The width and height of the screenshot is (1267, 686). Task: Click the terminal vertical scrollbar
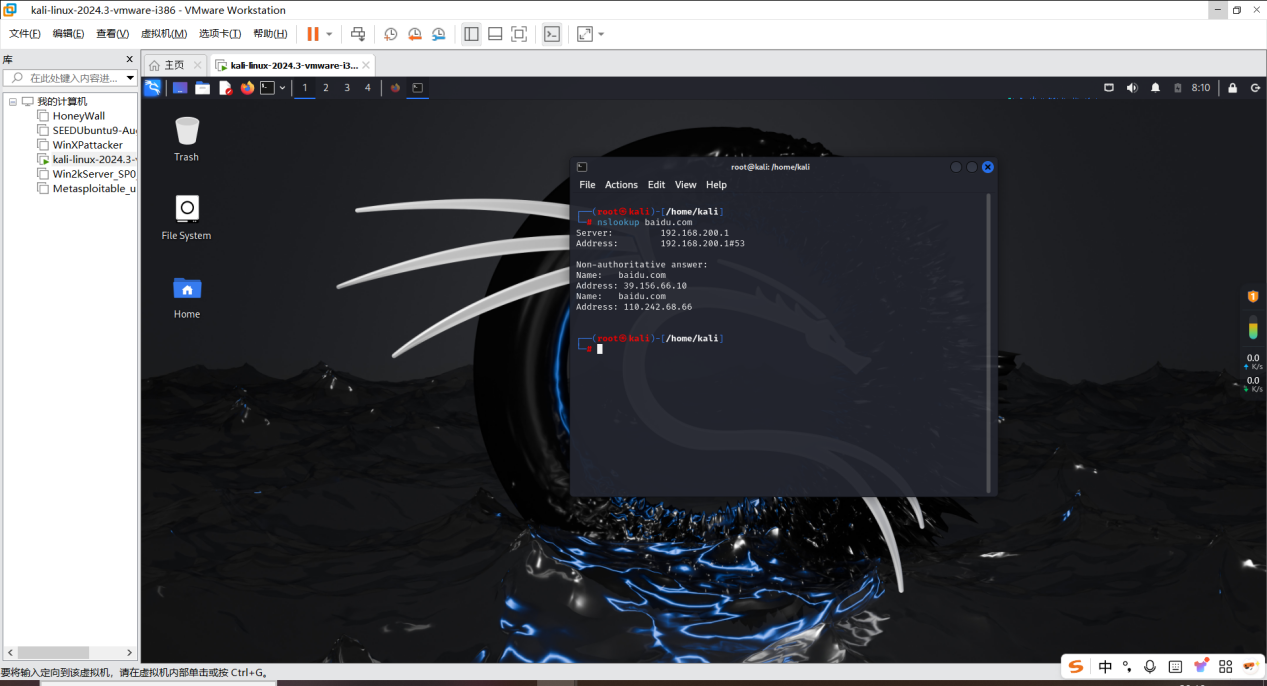[988, 343]
